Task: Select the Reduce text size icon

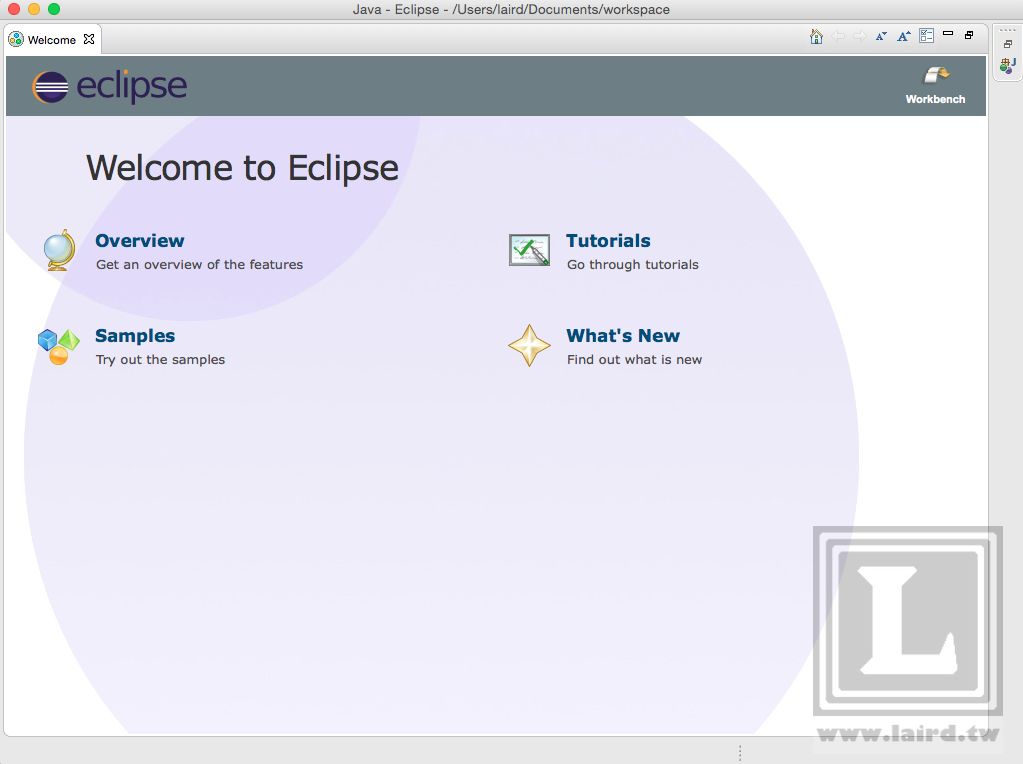Action: click(881, 36)
